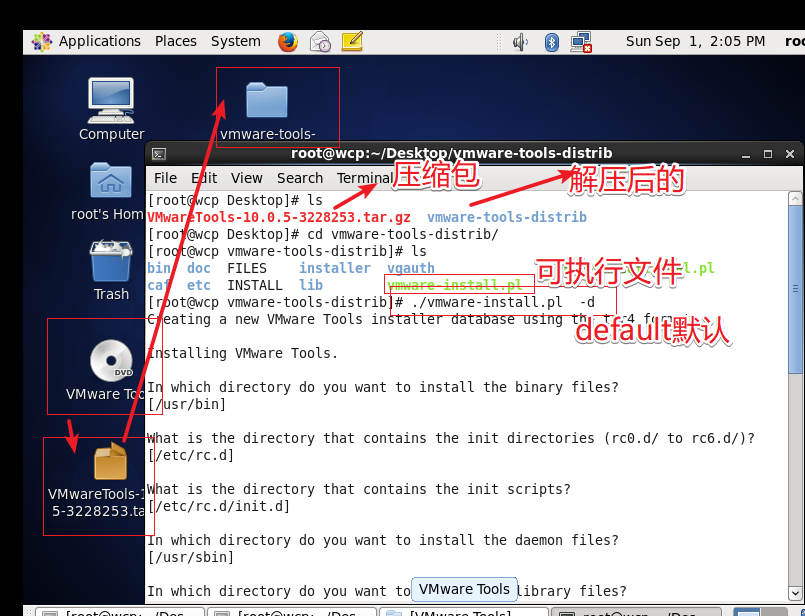This screenshot has height=616, width=805.
Task: Click the [/usr/bin] default path line
Action: pos(187,404)
